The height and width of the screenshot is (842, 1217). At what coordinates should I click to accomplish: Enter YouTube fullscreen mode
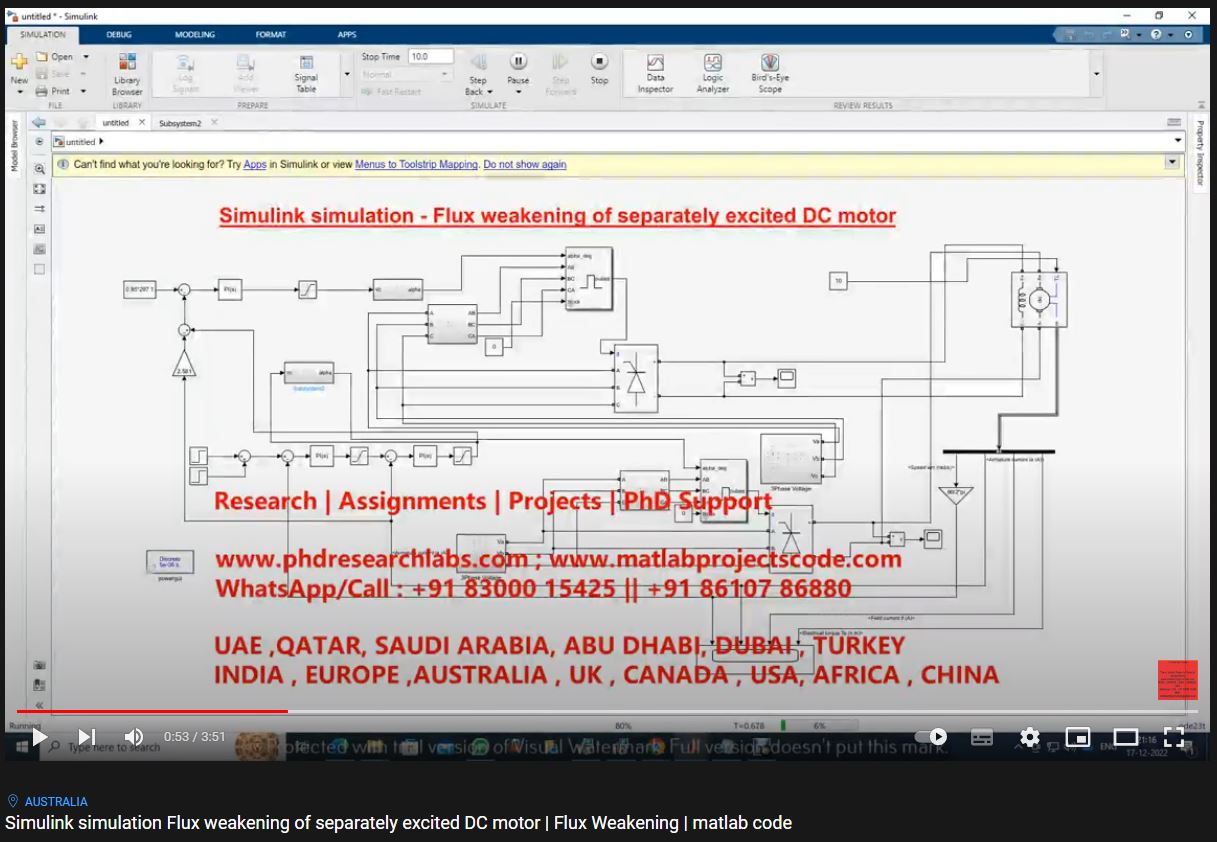click(x=1174, y=737)
